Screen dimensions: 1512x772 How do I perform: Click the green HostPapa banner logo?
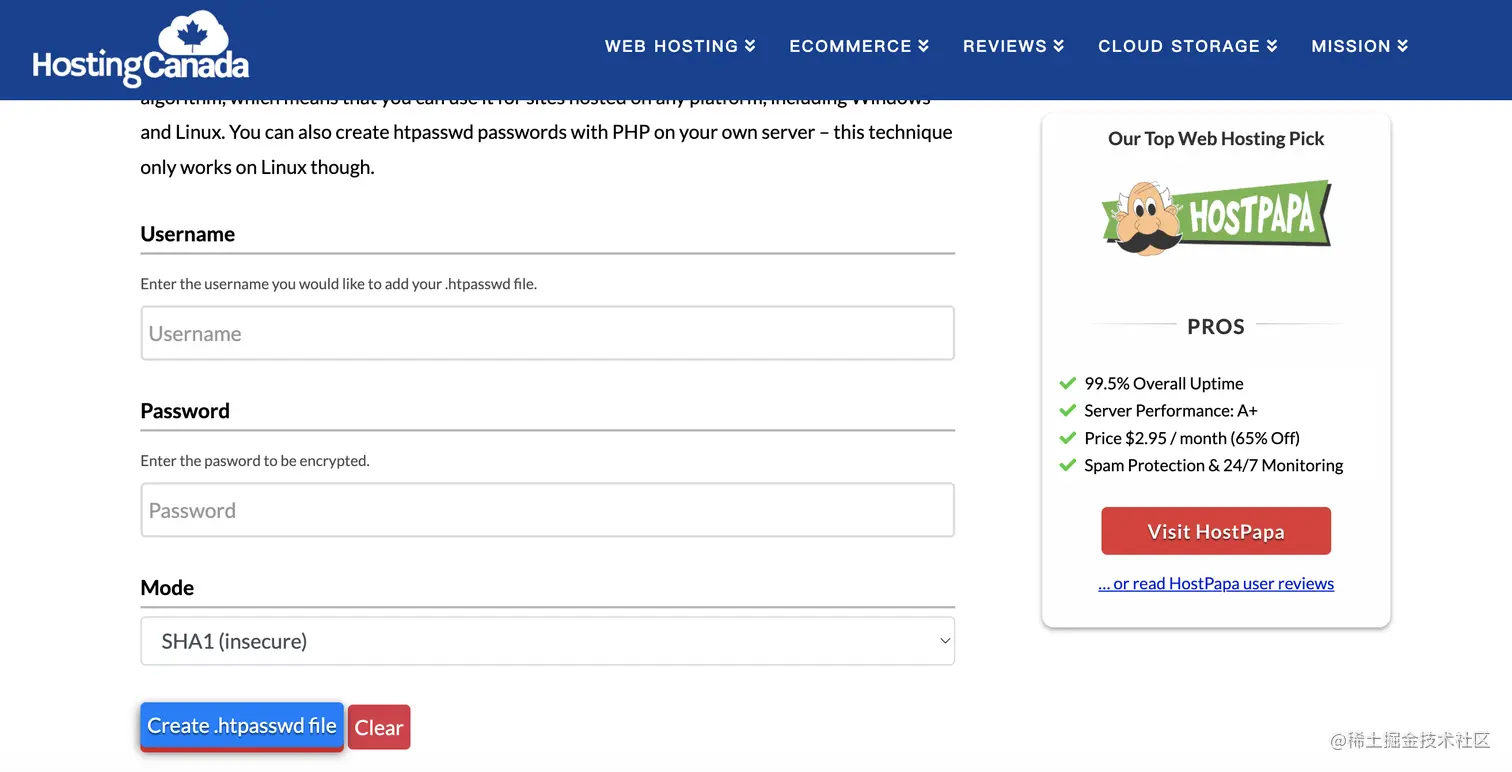coord(1255,213)
